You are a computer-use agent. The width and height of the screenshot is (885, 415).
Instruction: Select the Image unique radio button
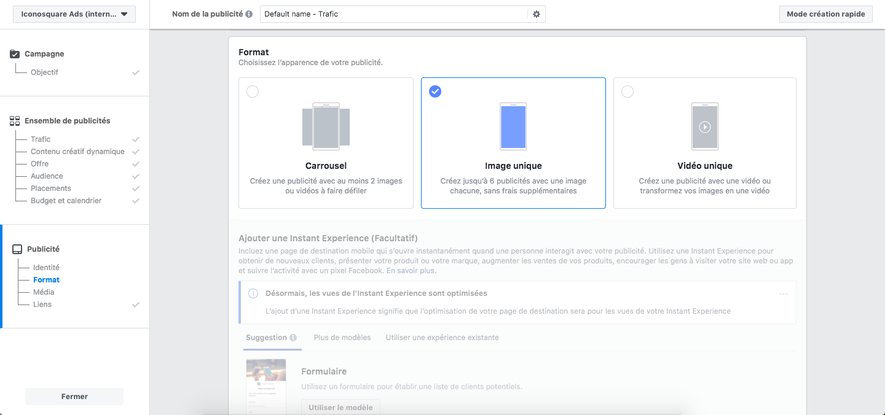435,92
